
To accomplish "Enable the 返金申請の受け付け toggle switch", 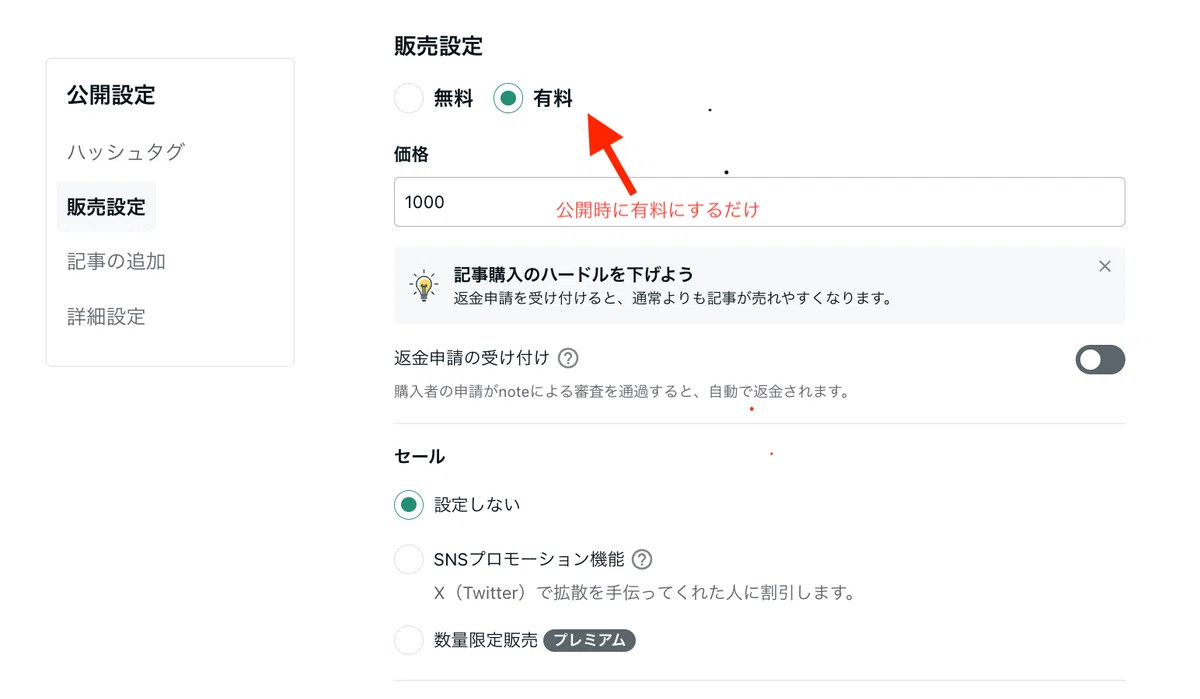I will (x=1100, y=360).
